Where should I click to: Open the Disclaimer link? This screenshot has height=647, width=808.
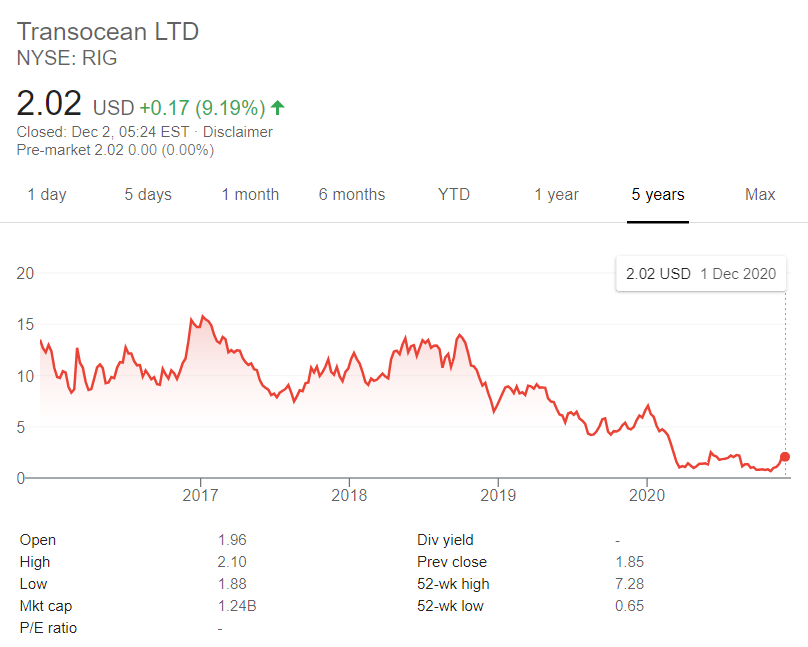tap(238, 132)
